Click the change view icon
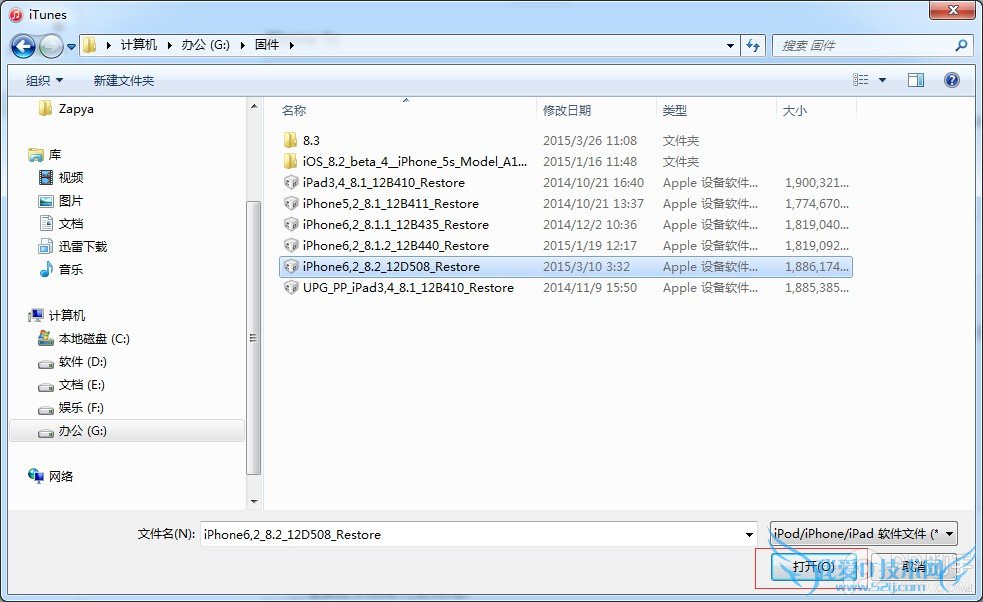The height and width of the screenshot is (602, 983). [861, 80]
